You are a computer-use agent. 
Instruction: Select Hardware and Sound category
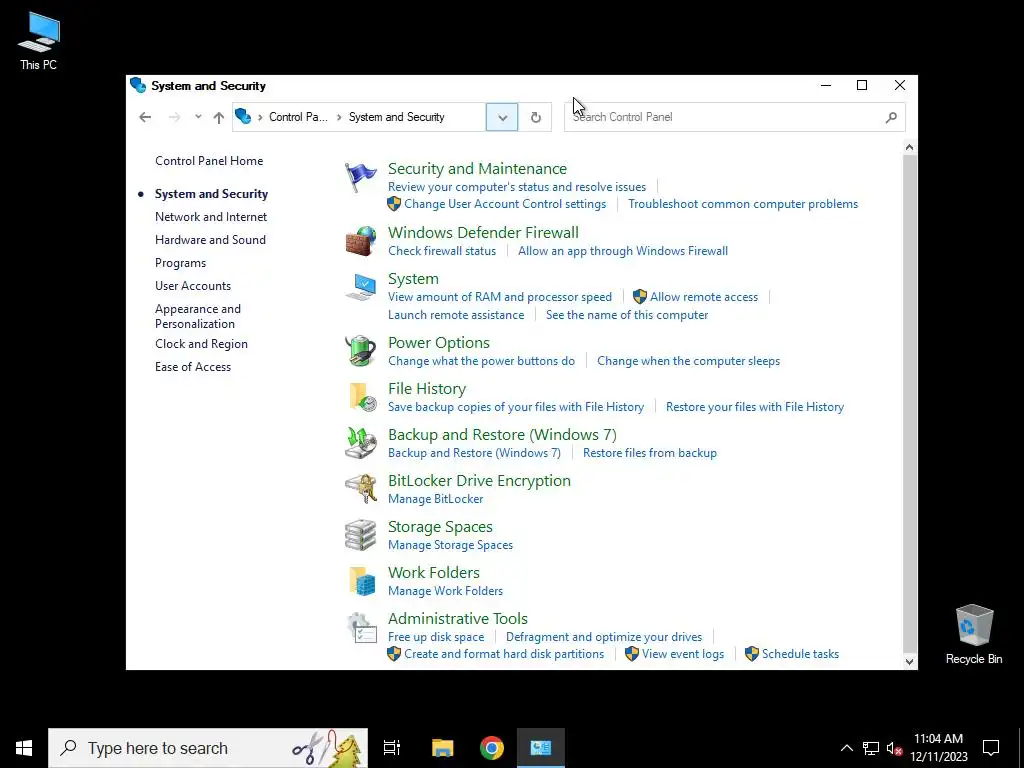(x=210, y=240)
